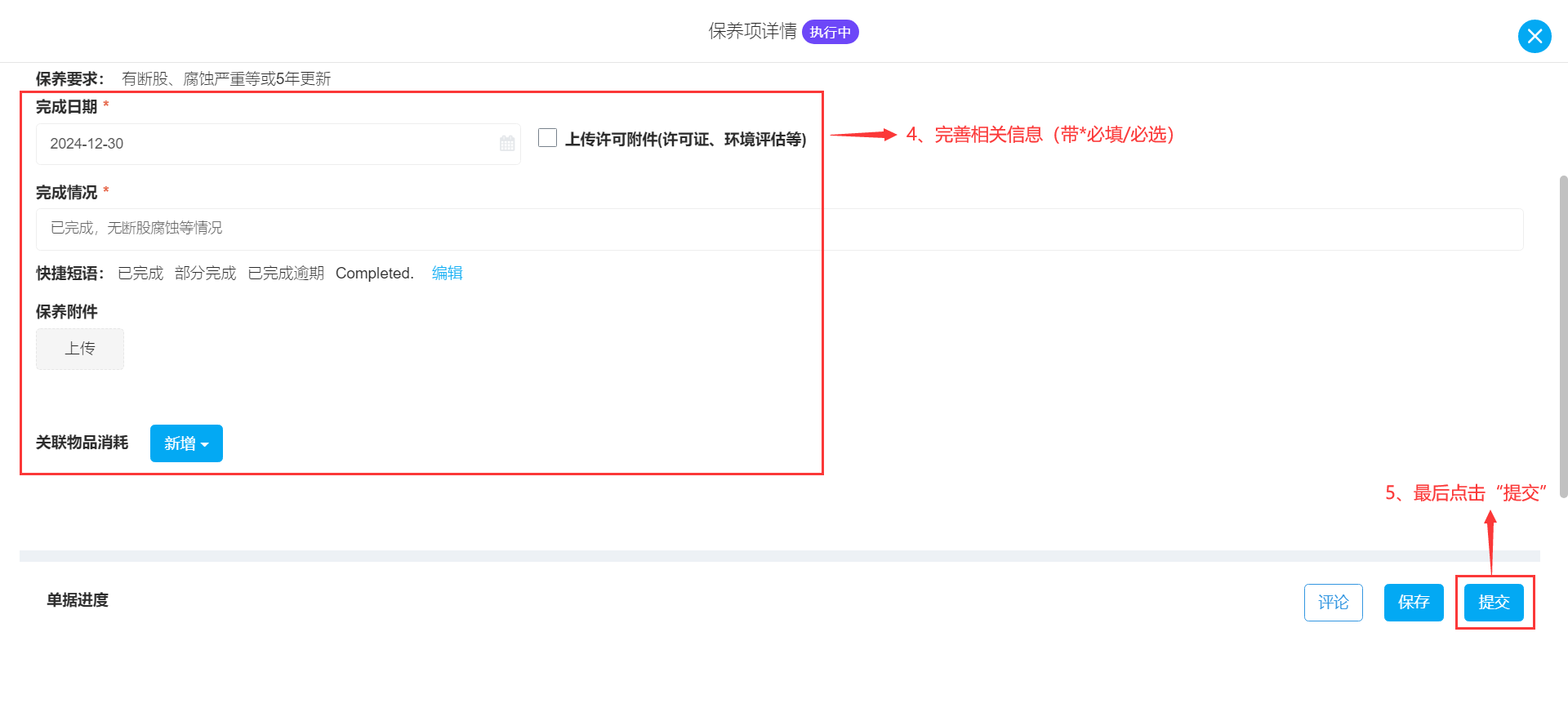Insert quick phrase 已完成逾期
Viewport: 1568px width, 708px height.
[x=286, y=273]
